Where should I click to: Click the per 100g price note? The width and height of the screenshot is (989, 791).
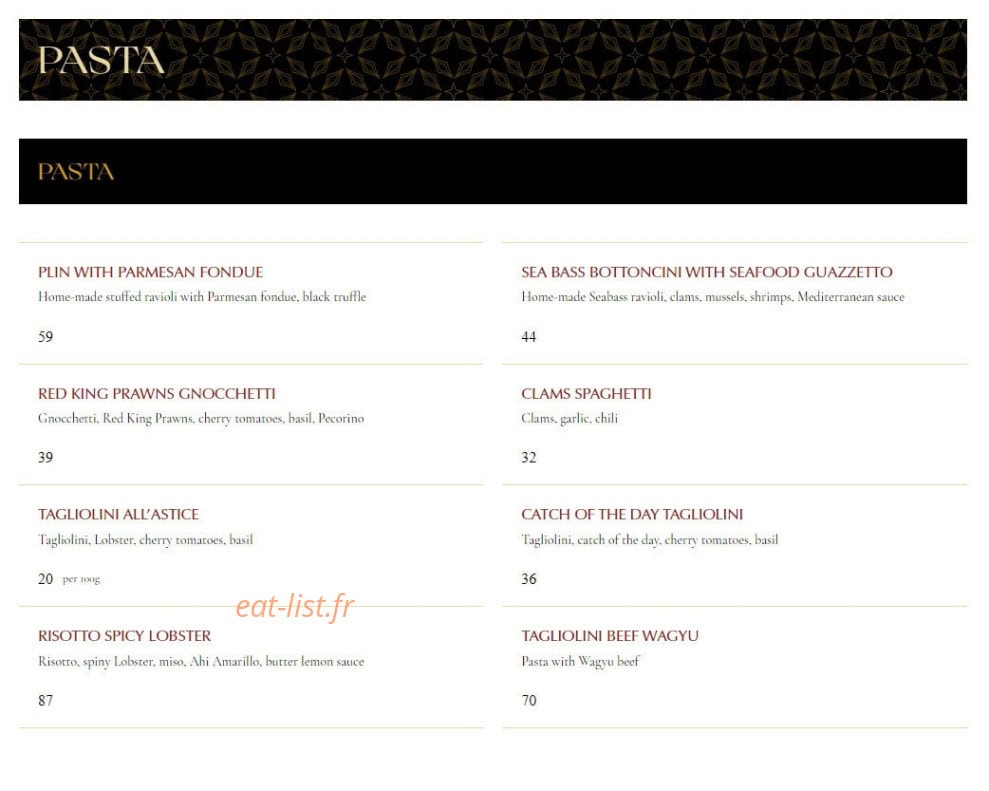click(x=81, y=579)
